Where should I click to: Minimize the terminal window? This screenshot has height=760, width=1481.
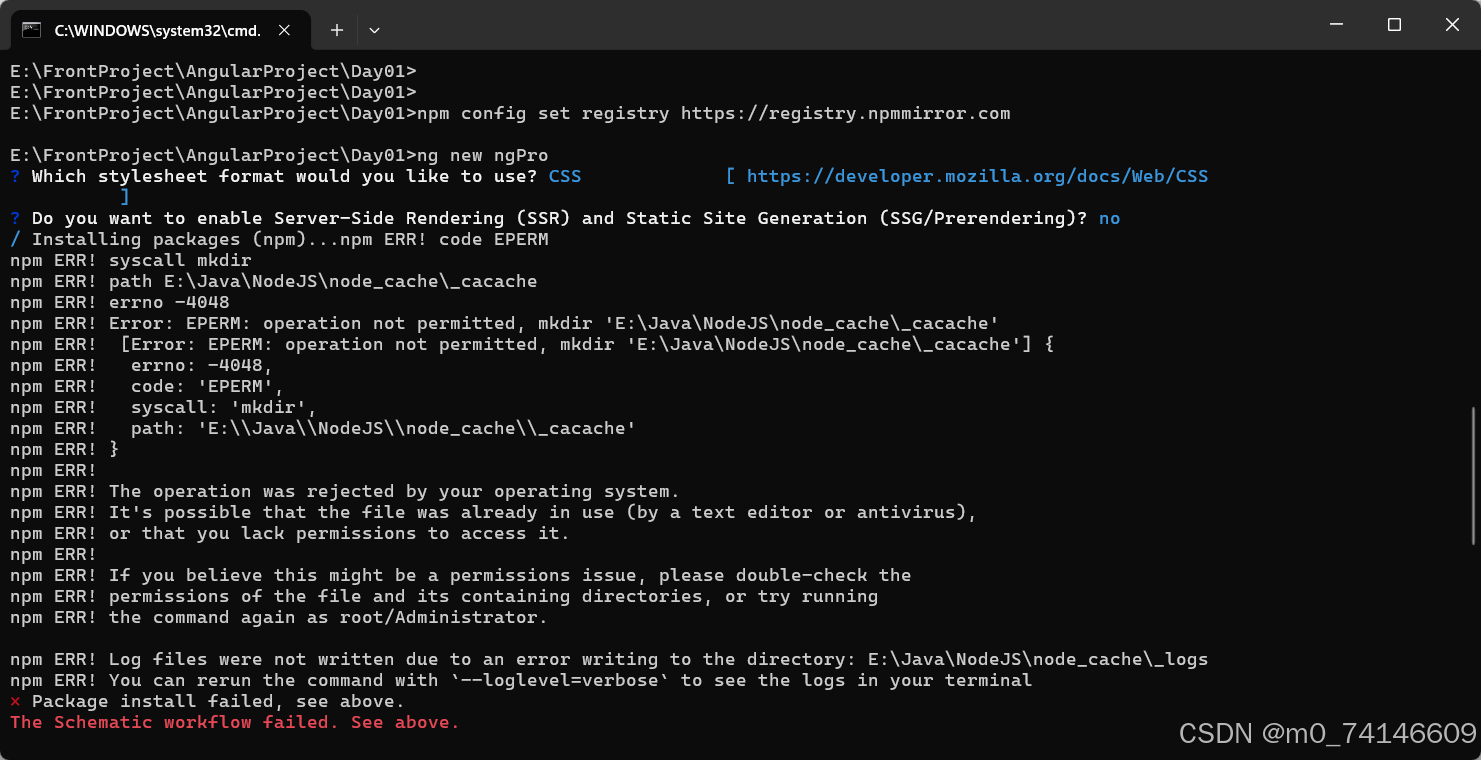(x=1336, y=24)
